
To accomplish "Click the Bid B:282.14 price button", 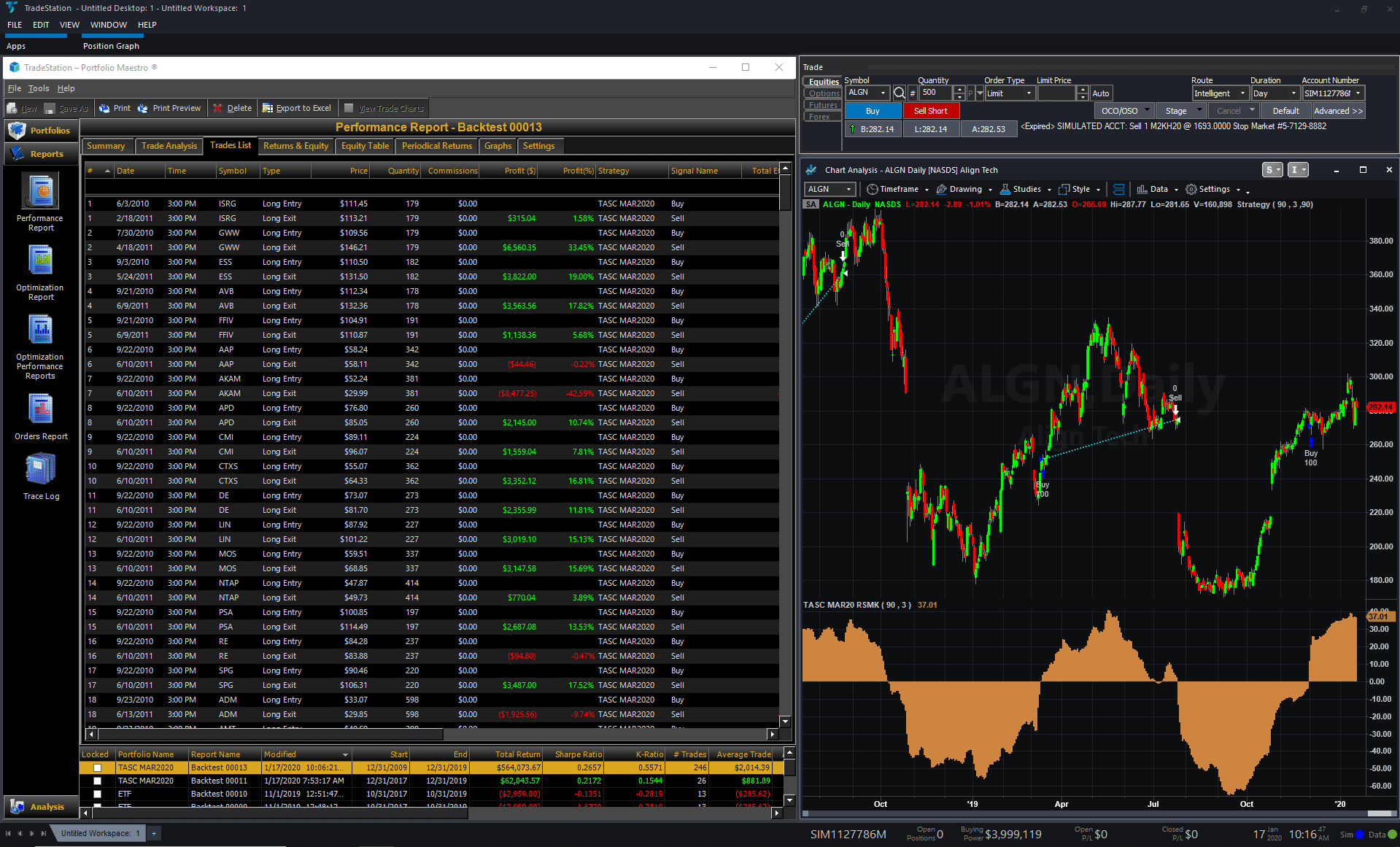I will pyautogui.click(x=873, y=129).
